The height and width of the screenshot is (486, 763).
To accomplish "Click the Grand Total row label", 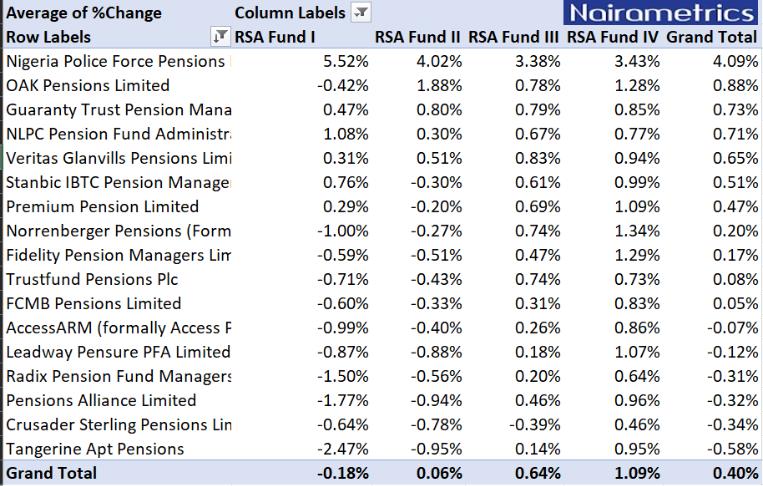I will (x=51, y=472).
